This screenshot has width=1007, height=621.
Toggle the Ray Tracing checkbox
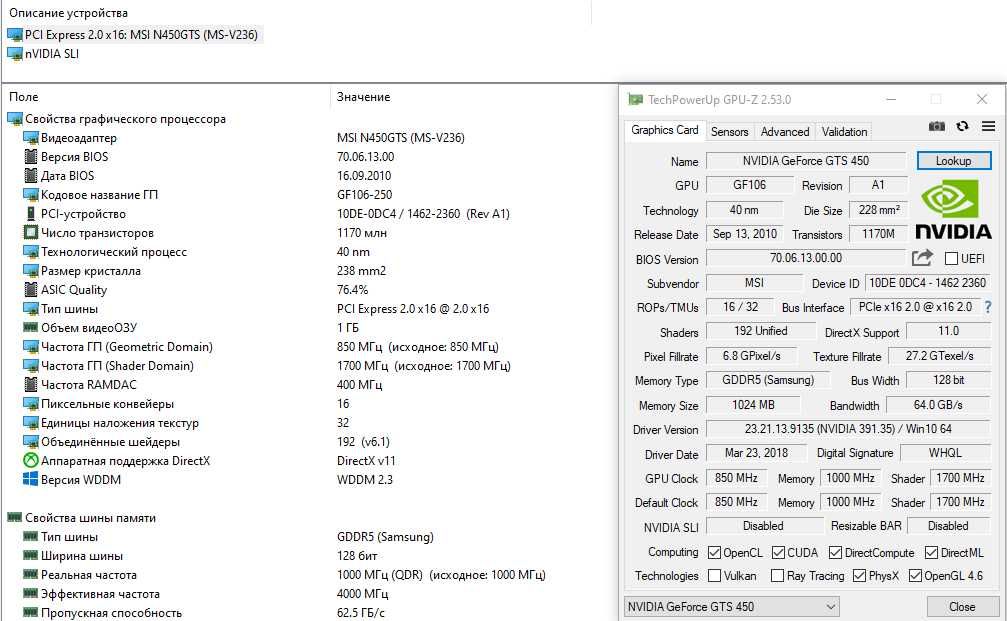point(777,576)
